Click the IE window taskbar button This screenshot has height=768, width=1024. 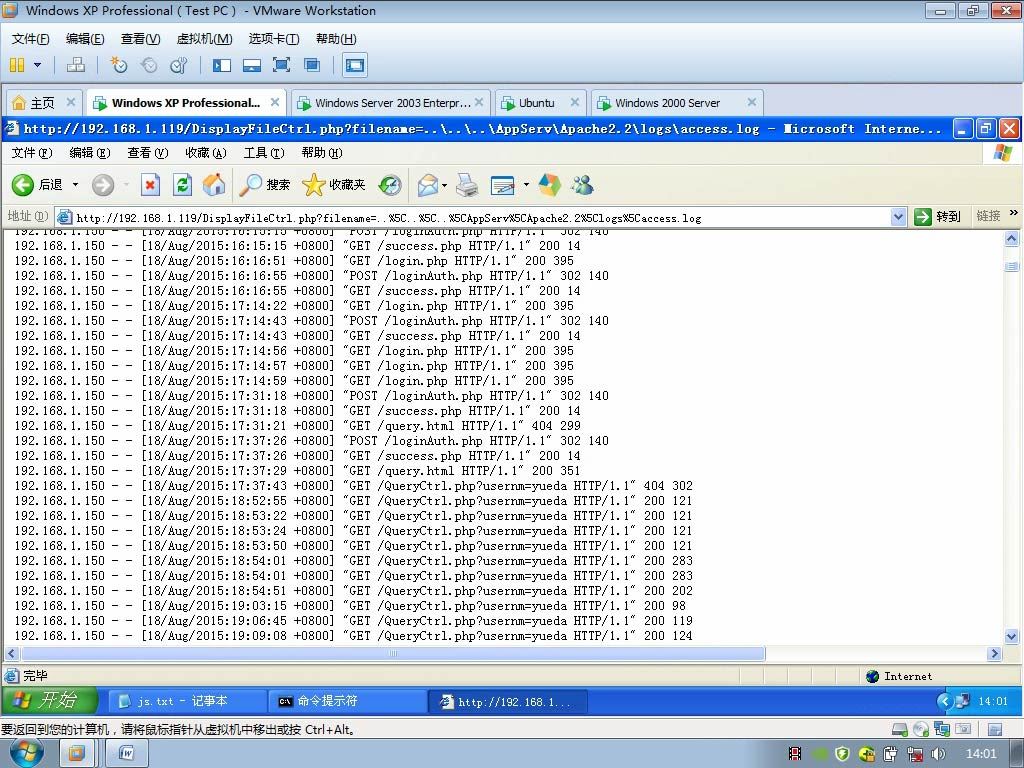click(507, 701)
